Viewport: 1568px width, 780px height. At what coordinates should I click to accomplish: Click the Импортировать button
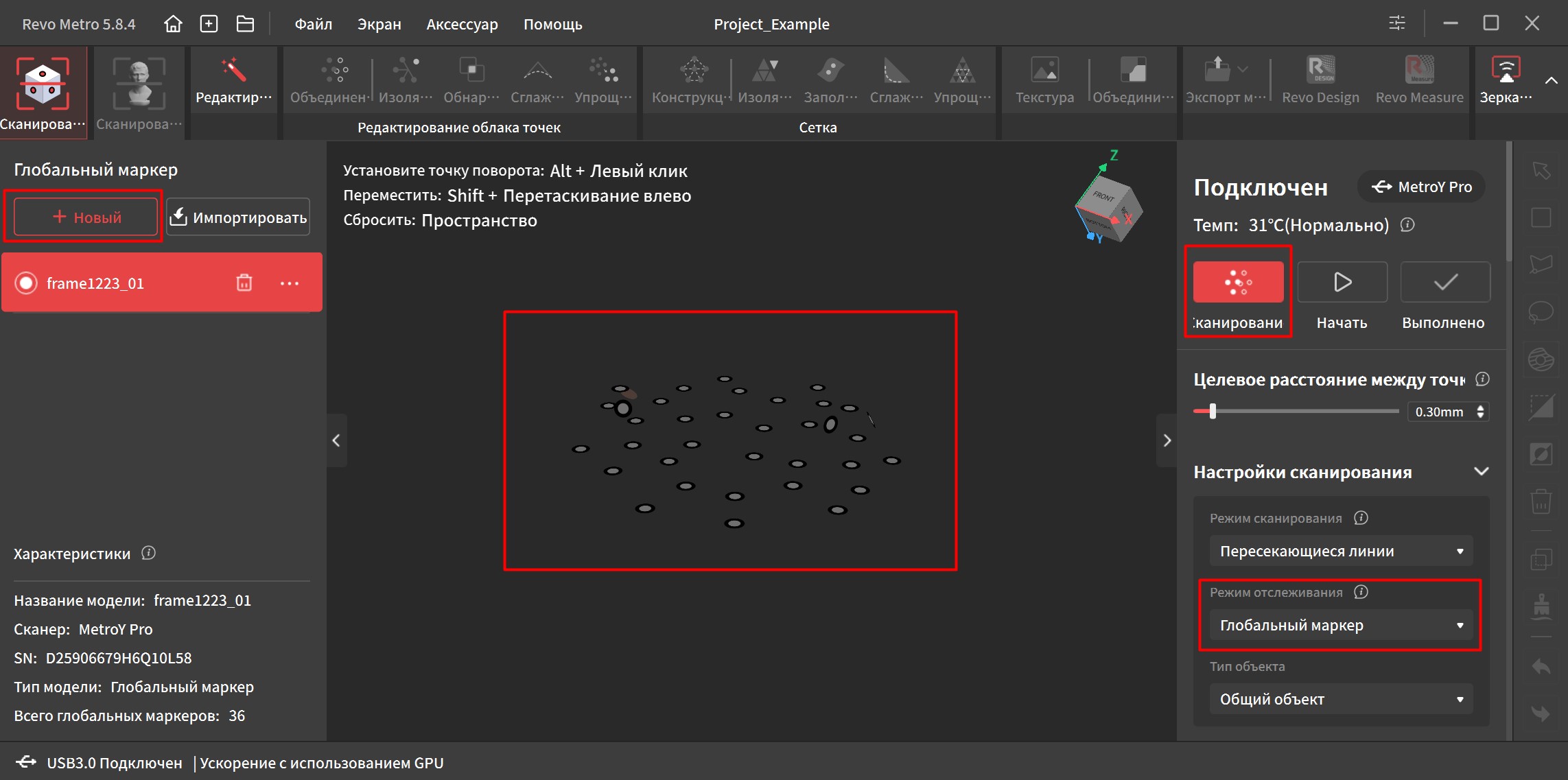pyautogui.click(x=238, y=217)
